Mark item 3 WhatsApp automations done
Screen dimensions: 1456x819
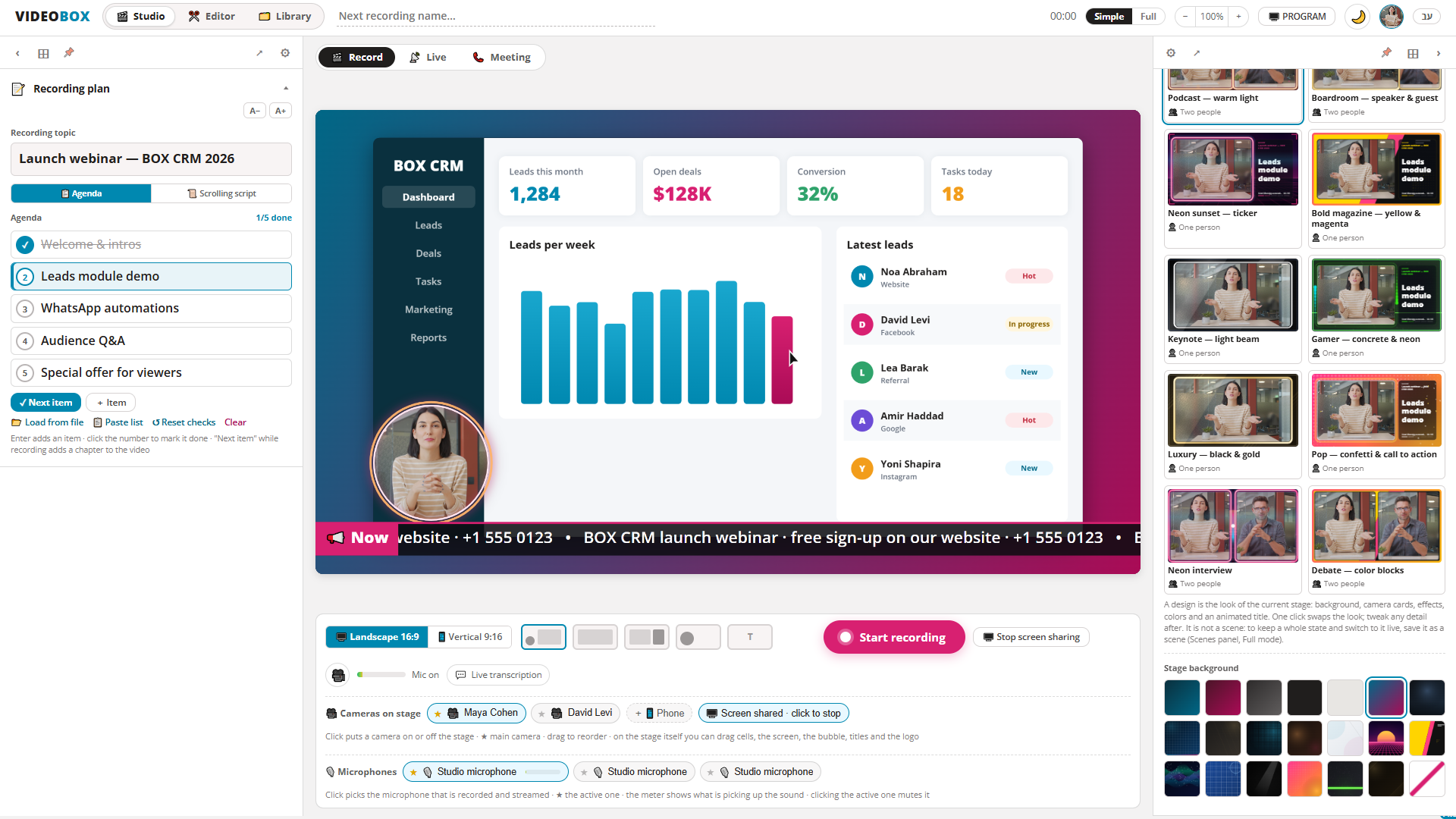[25, 309]
